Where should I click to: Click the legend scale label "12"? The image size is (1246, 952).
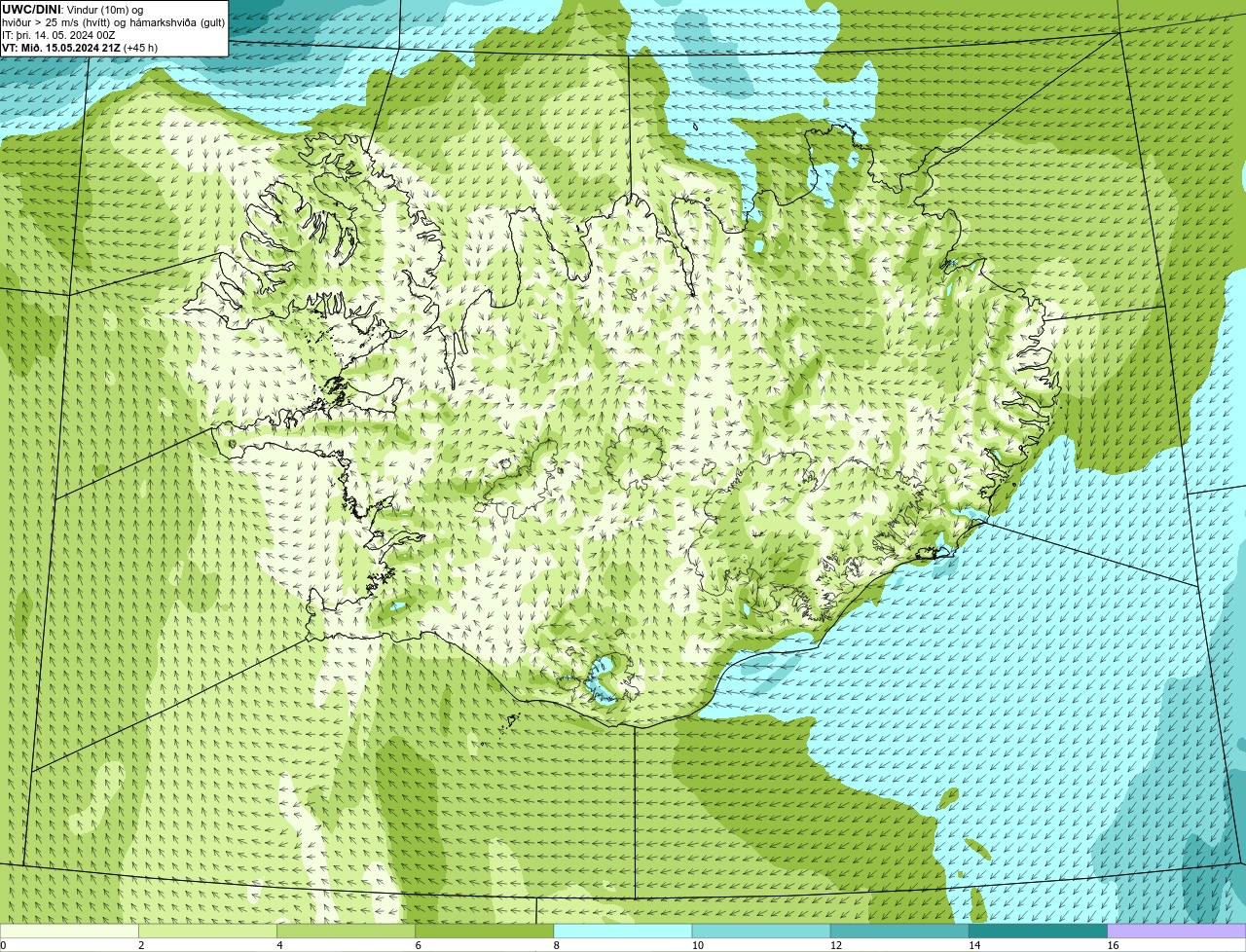coord(835,945)
